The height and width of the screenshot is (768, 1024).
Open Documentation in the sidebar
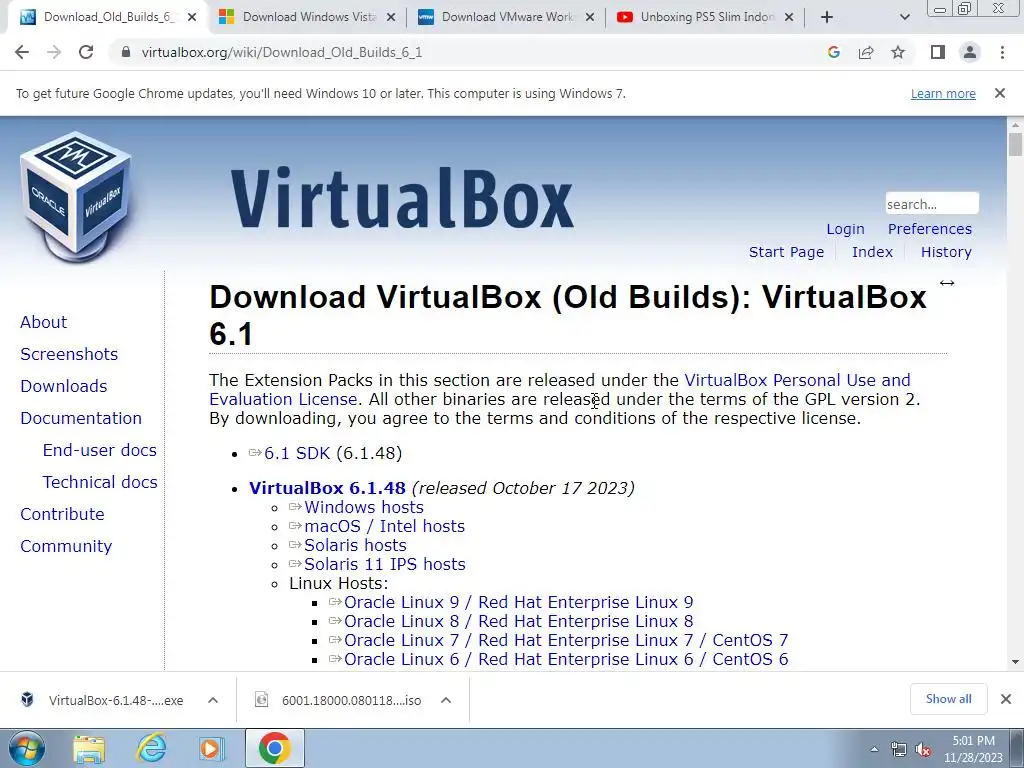81,418
